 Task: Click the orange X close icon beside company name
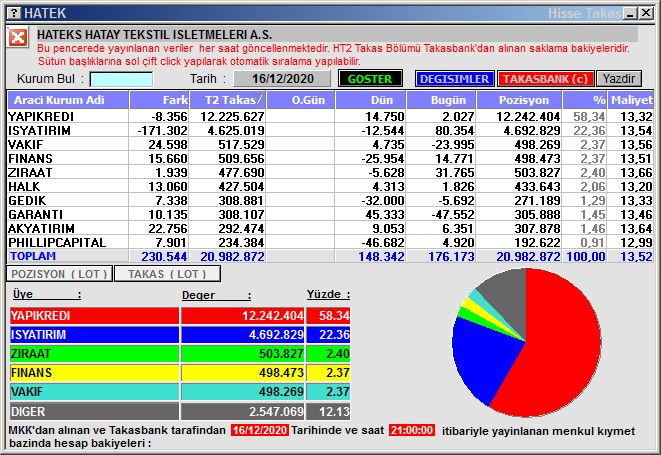click(18, 38)
